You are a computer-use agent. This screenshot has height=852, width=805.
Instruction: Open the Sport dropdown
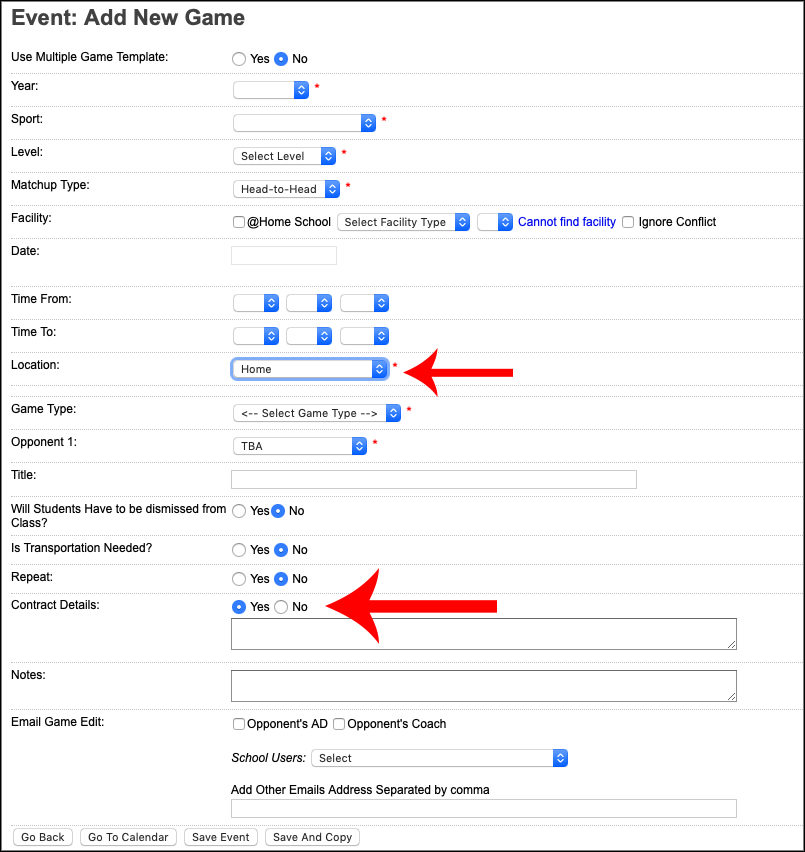tap(304, 123)
